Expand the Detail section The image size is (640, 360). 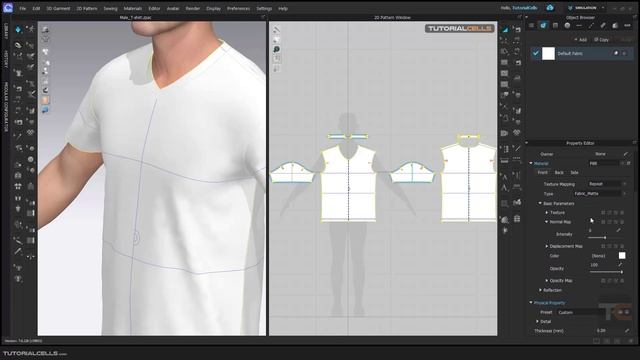point(537,322)
